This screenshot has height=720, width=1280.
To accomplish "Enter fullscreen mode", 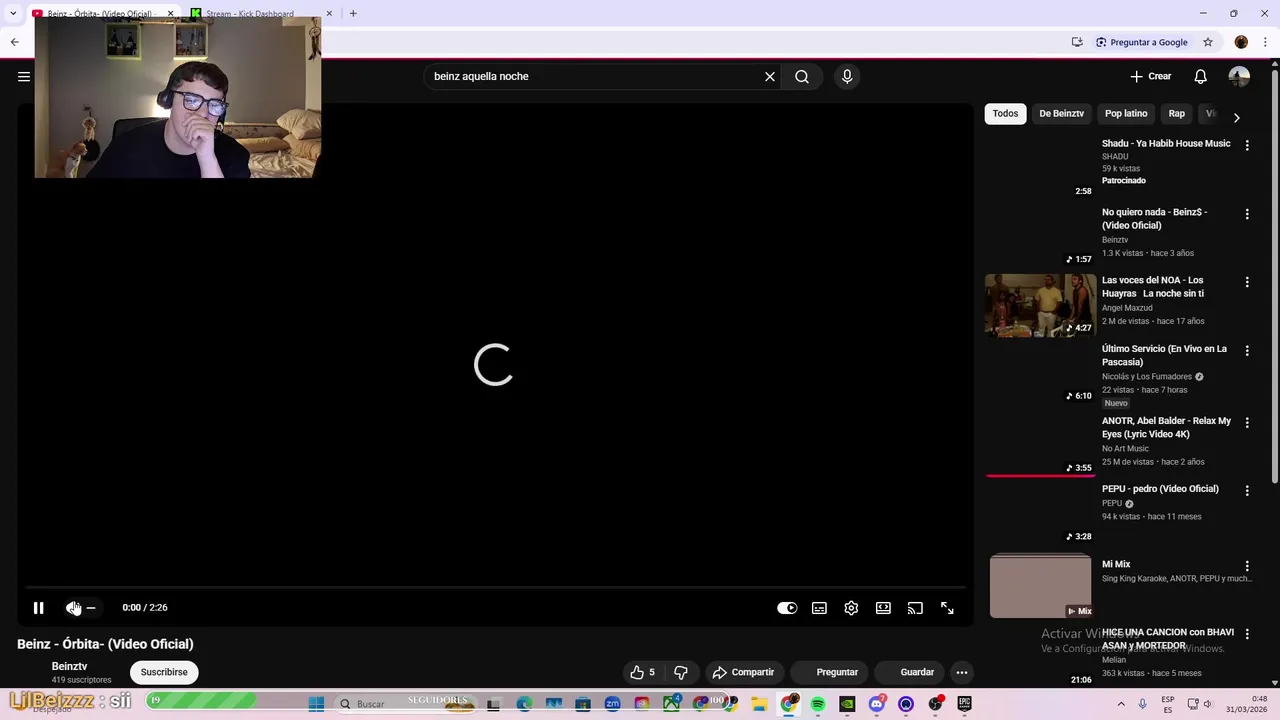I will coord(947,608).
